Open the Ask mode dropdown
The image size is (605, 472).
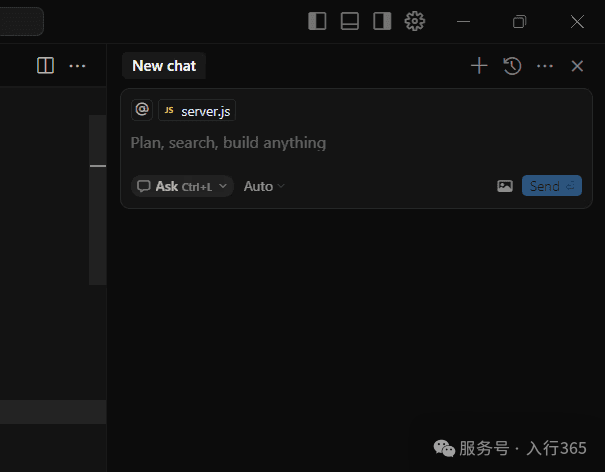183,186
